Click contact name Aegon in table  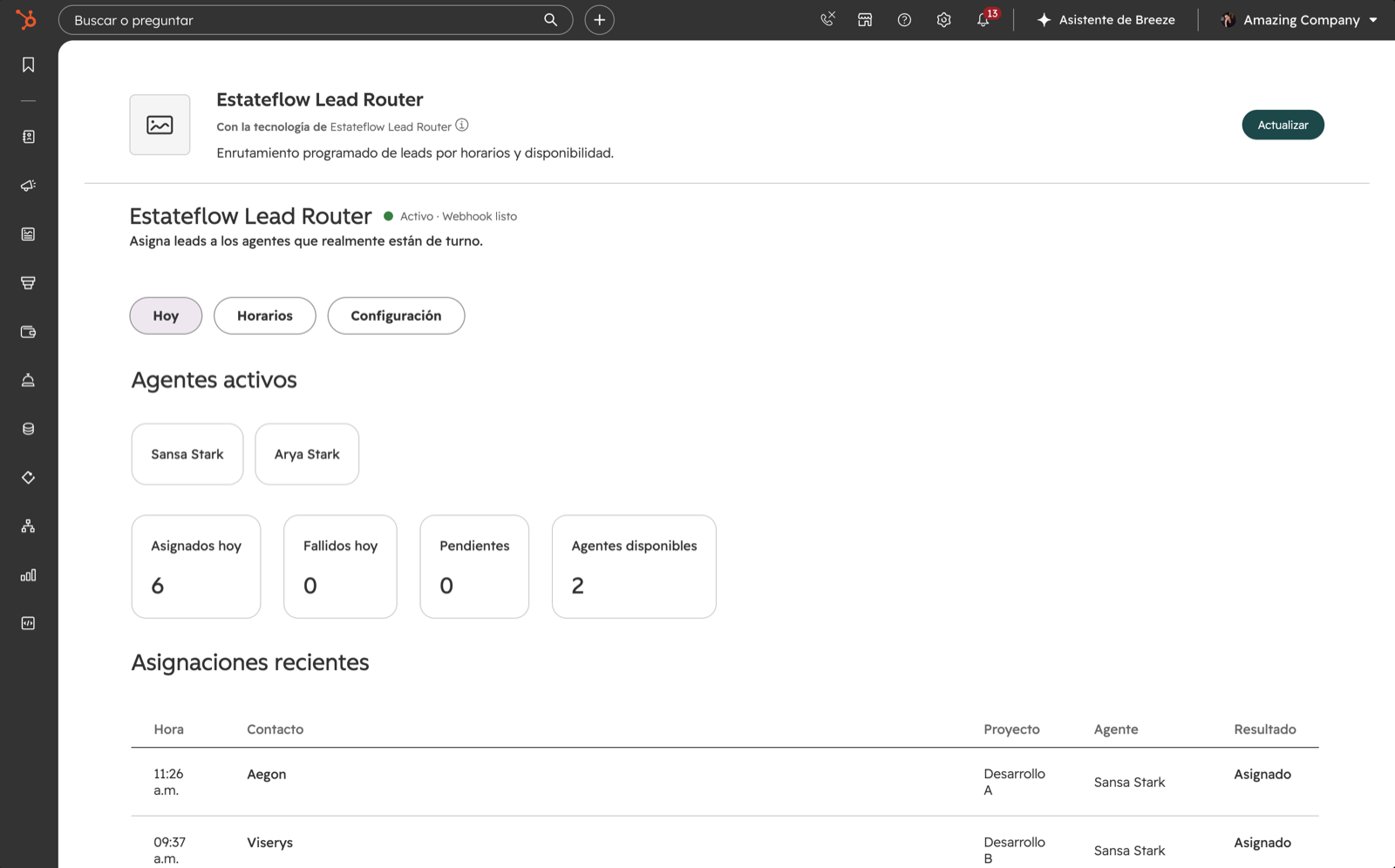(x=266, y=774)
